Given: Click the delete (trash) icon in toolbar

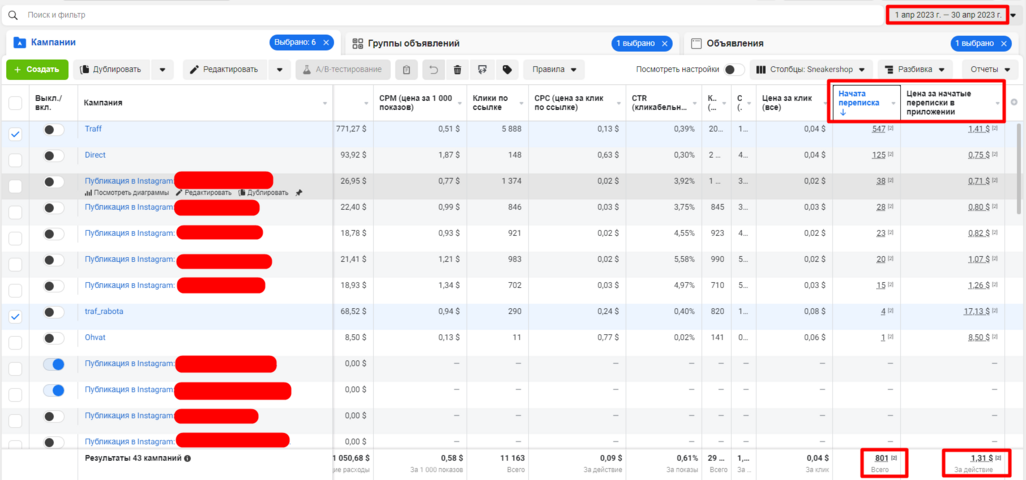Looking at the screenshot, I should (457, 70).
